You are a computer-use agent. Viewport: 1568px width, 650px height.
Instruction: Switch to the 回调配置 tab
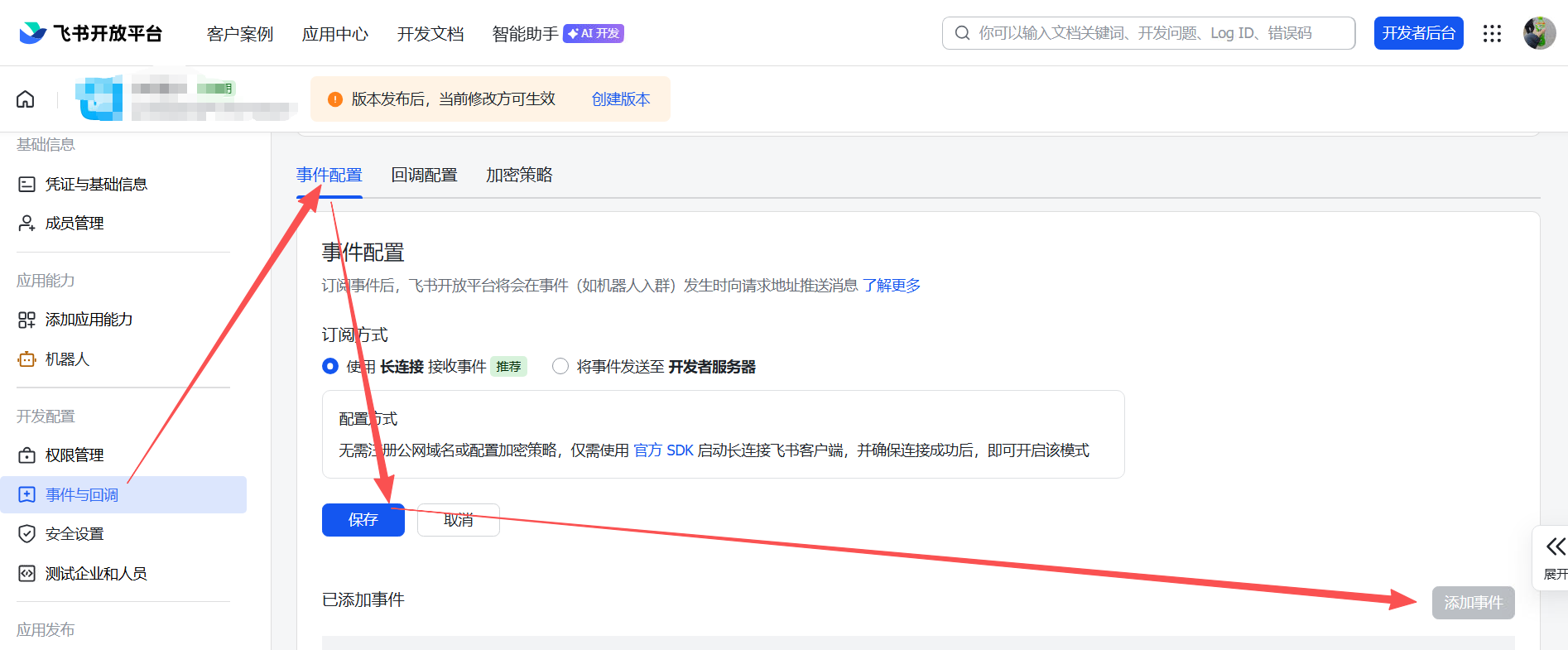tap(424, 175)
